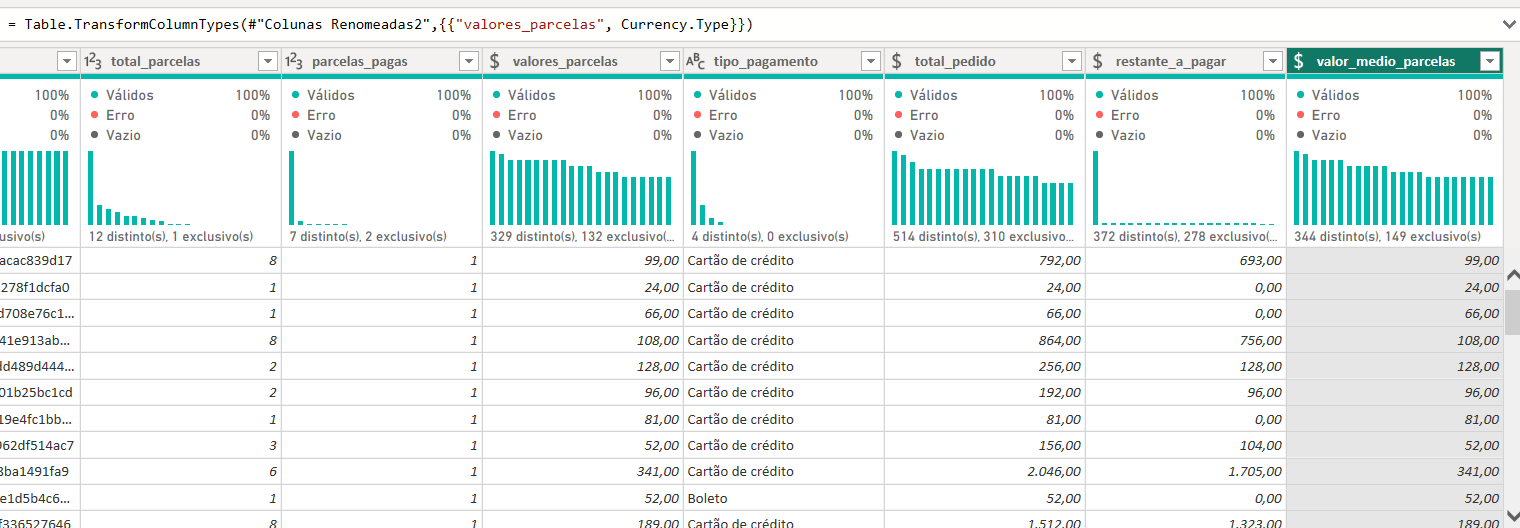Screen dimensions: 1520x528
Task: Click the ABC text type icon of tipo_pagamento
Action: pos(695,61)
